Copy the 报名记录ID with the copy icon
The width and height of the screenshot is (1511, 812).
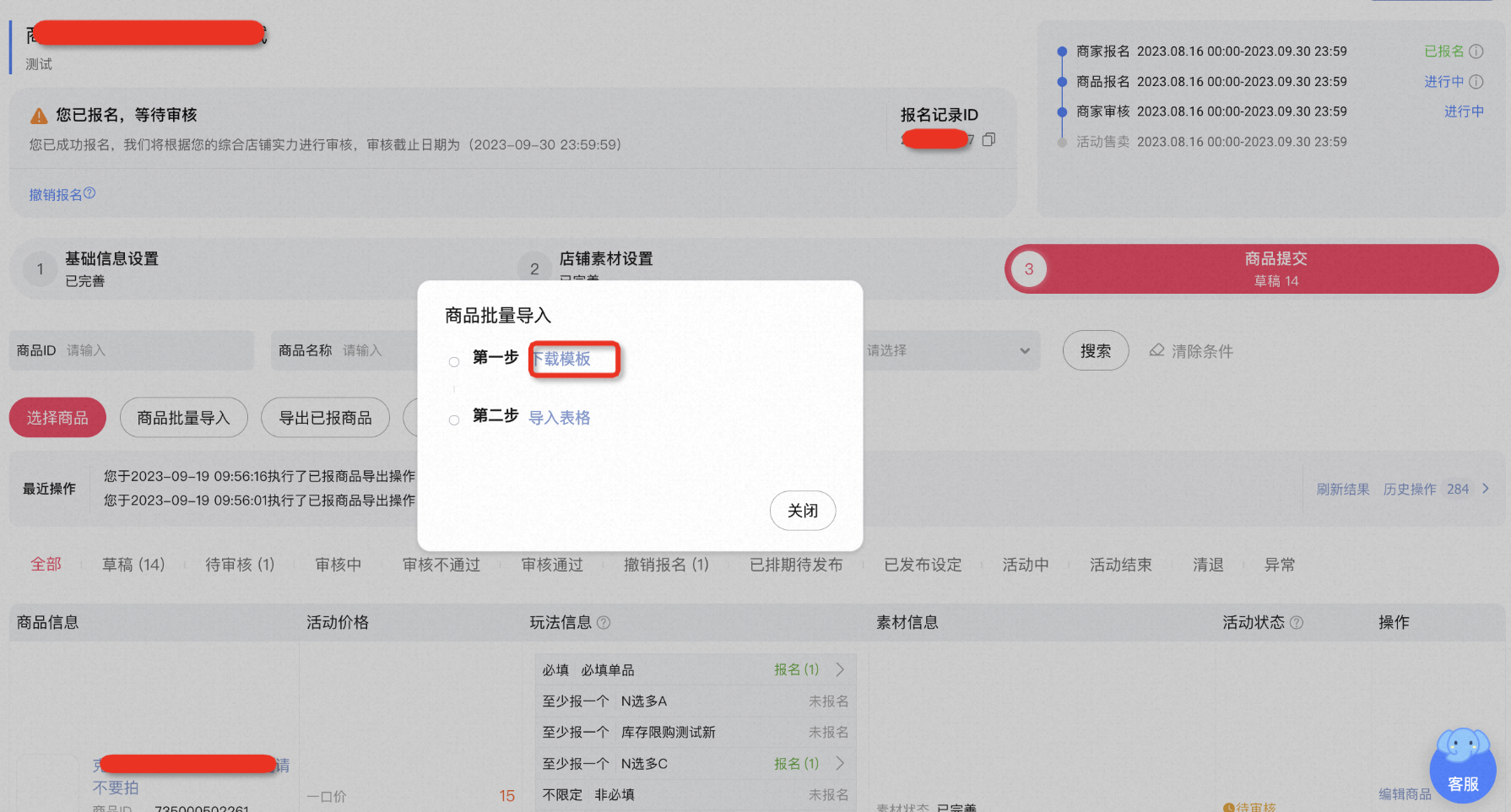pyautogui.click(x=988, y=139)
